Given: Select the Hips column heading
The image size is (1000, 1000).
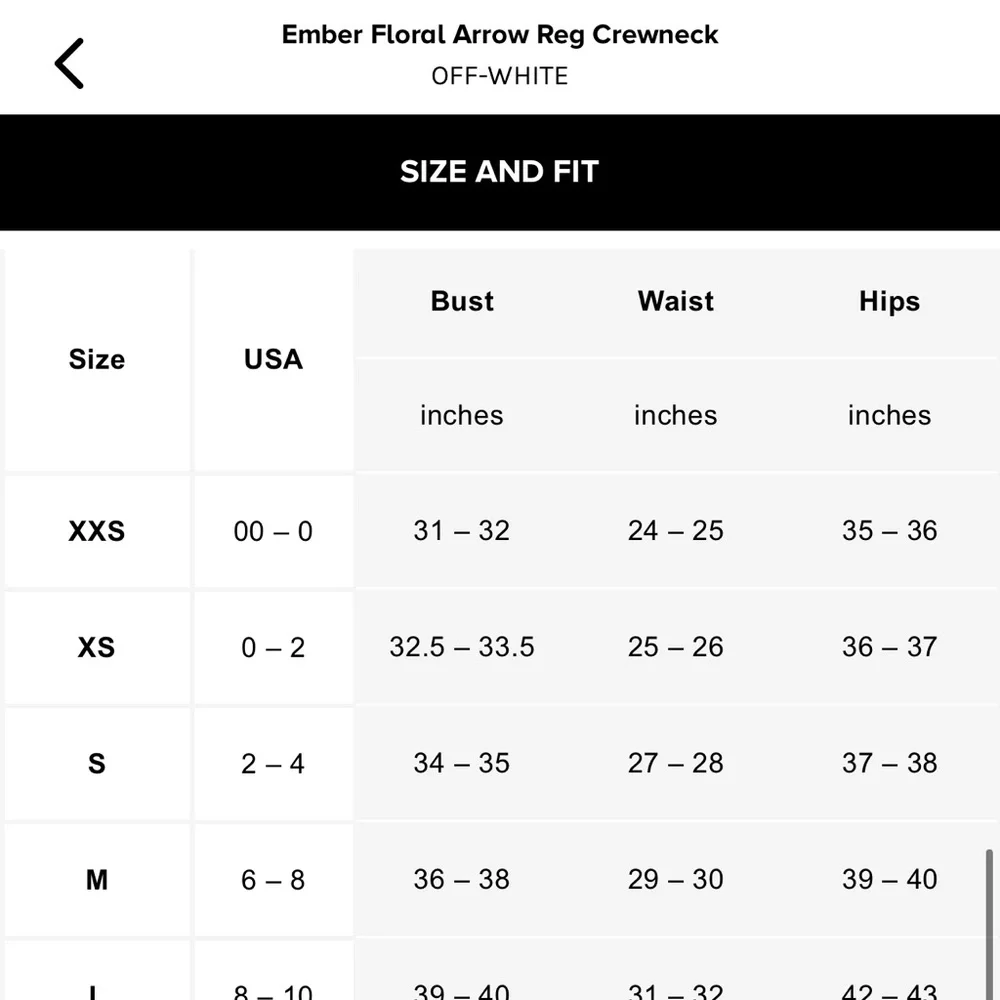Looking at the screenshot, I should pos(889,302).
